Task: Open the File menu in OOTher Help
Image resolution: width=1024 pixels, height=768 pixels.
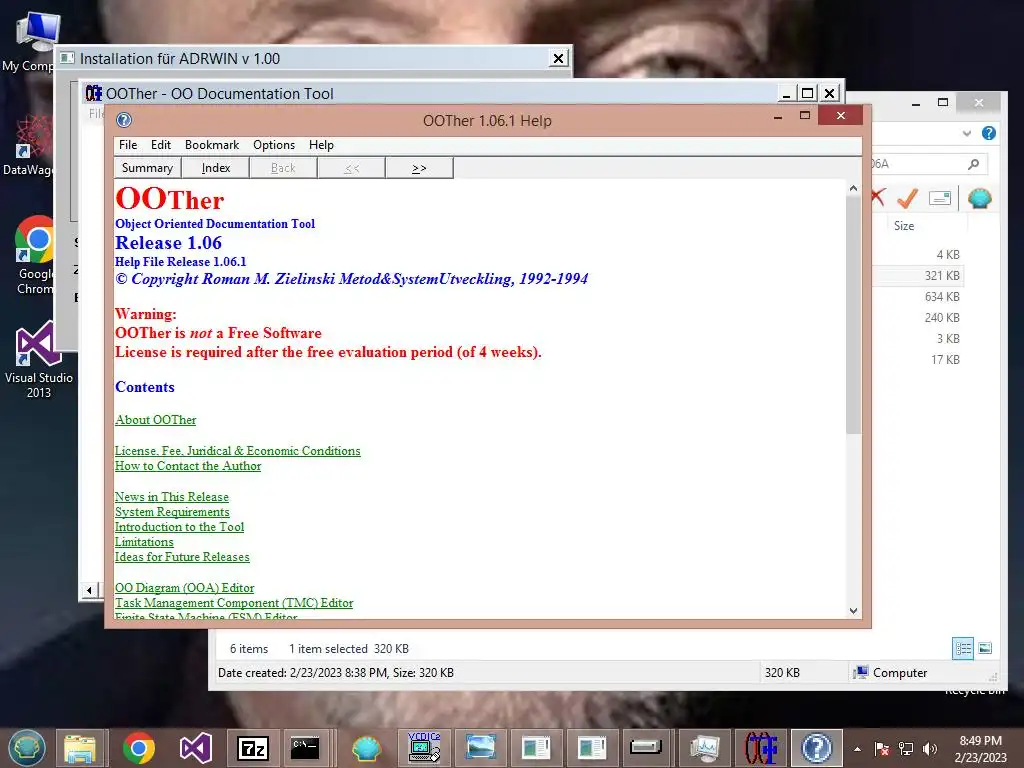Action: click(128, 145)
